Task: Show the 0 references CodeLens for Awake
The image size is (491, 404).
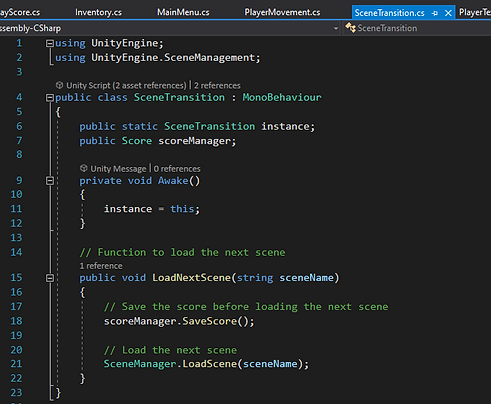Action: (177, 169)
